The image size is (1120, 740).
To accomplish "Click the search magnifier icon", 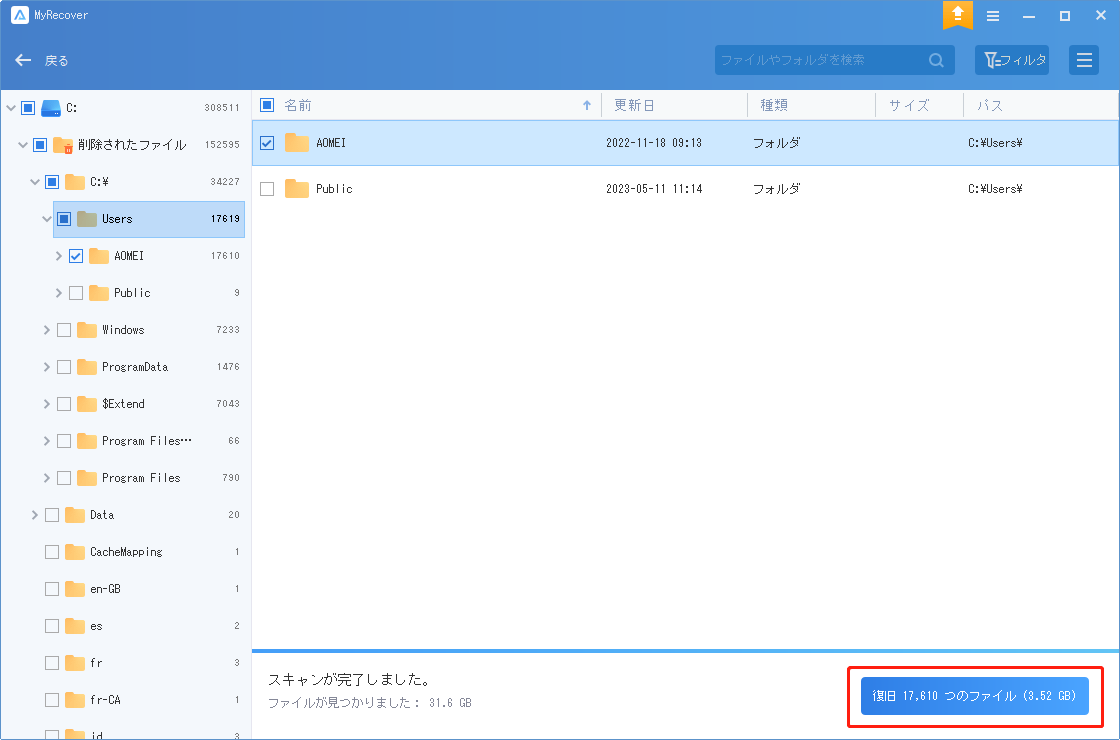I will [936, 60].
